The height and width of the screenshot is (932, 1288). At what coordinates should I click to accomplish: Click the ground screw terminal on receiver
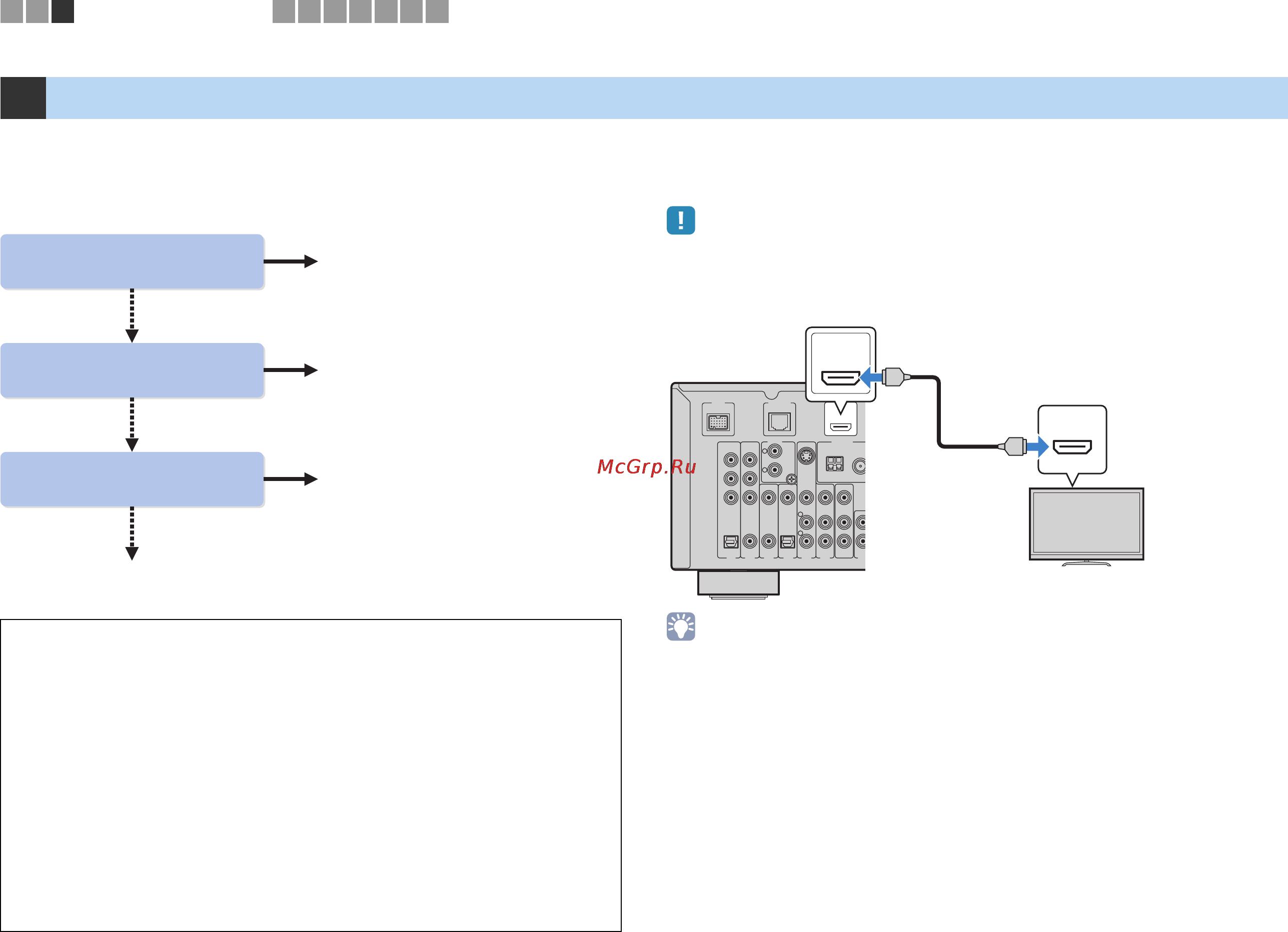coord(791,479)
